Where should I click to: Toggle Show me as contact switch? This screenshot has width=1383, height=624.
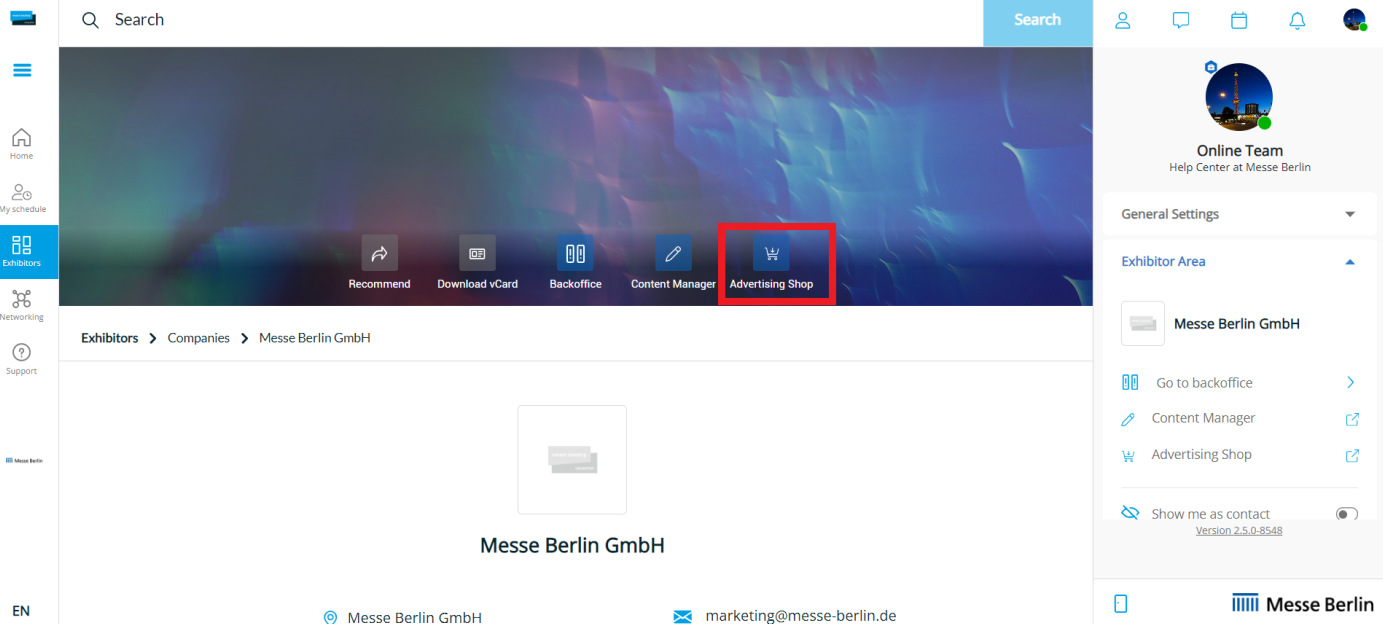pyautogui.click(x=1346, y=514)
